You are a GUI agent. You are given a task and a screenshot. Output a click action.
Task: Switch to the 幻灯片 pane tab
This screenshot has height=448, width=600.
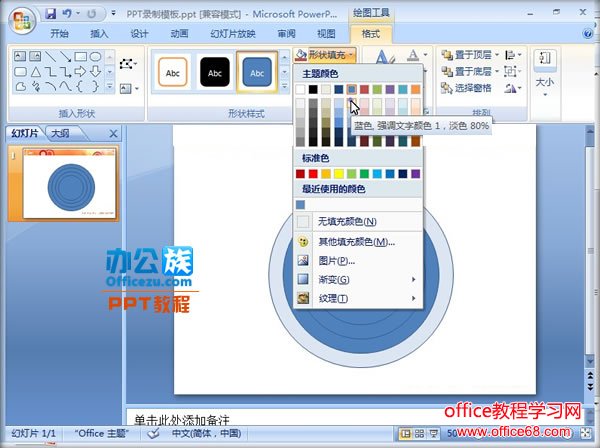click(x=24, y=134)
